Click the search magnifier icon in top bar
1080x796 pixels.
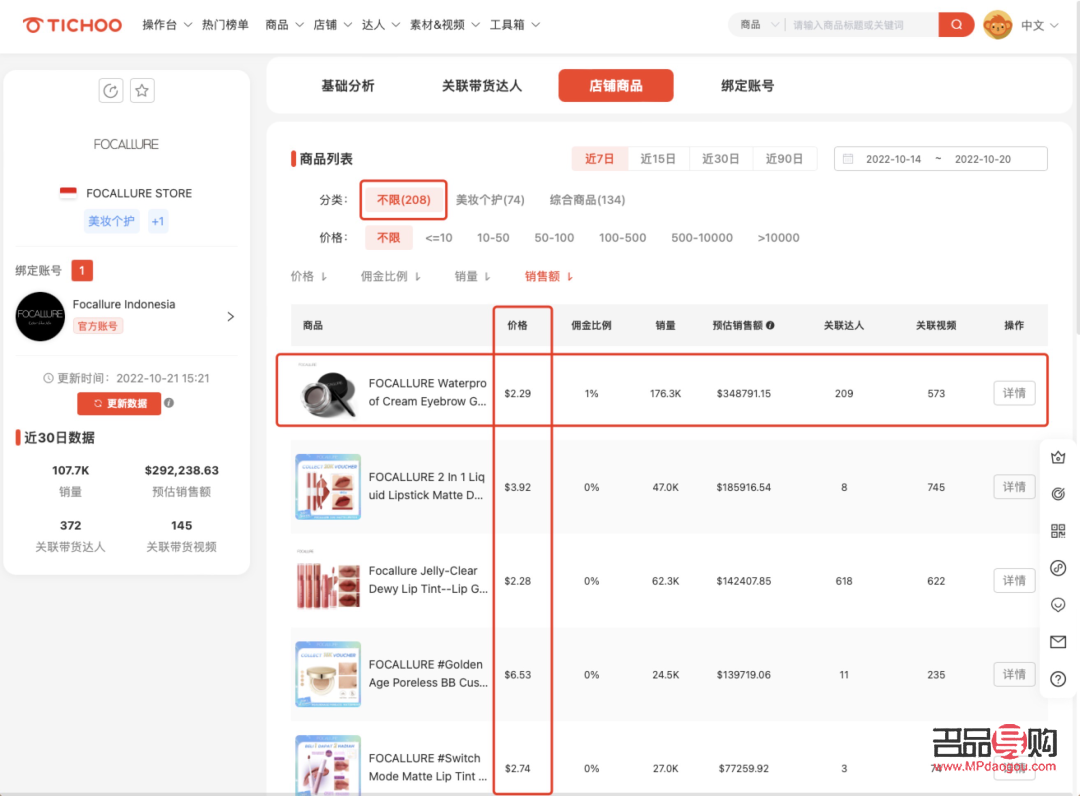(956, 24)
